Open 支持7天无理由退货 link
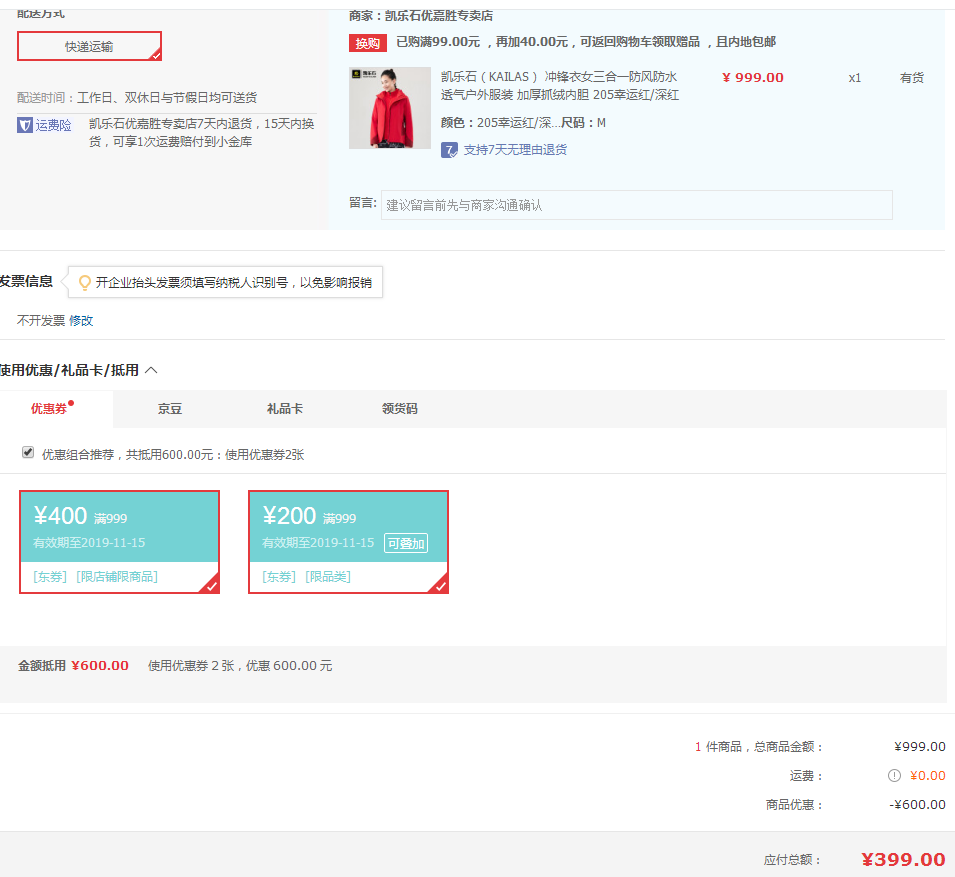Viewport: 955px width, 877px height. pyautogui.click(x=515, y=150)
